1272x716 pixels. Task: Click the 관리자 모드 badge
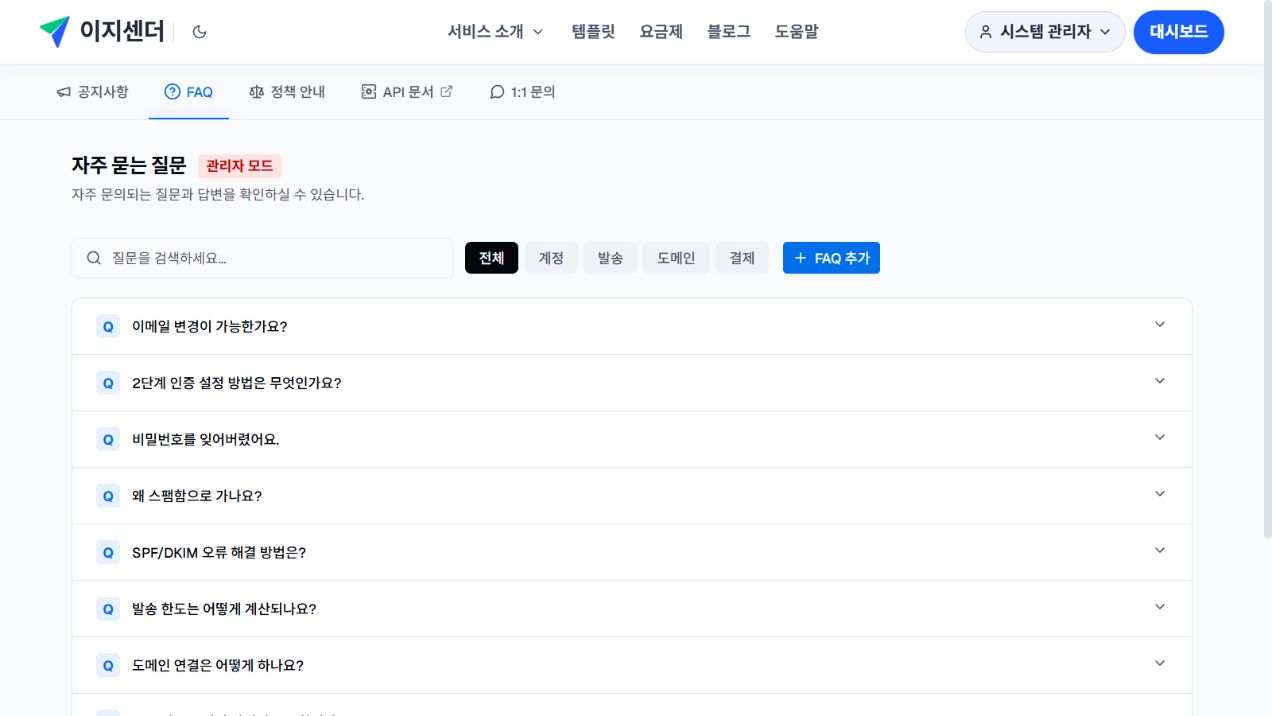pos(239,166)
